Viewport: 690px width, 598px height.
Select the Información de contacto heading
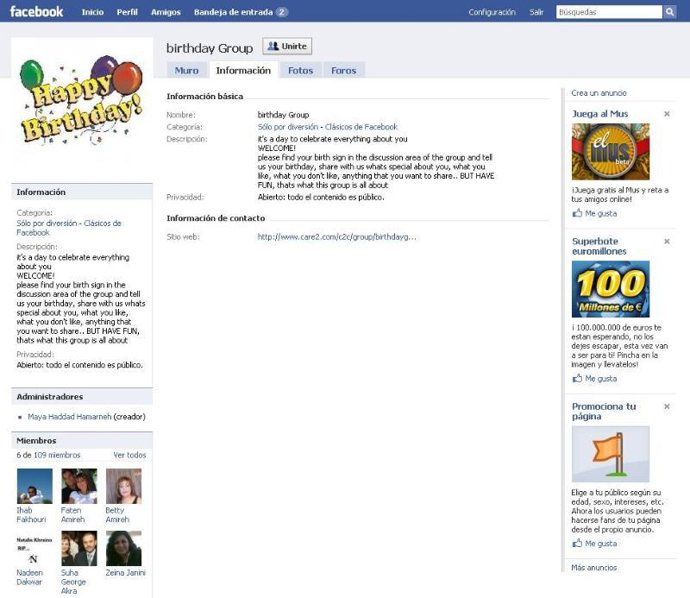coord(216,218)
